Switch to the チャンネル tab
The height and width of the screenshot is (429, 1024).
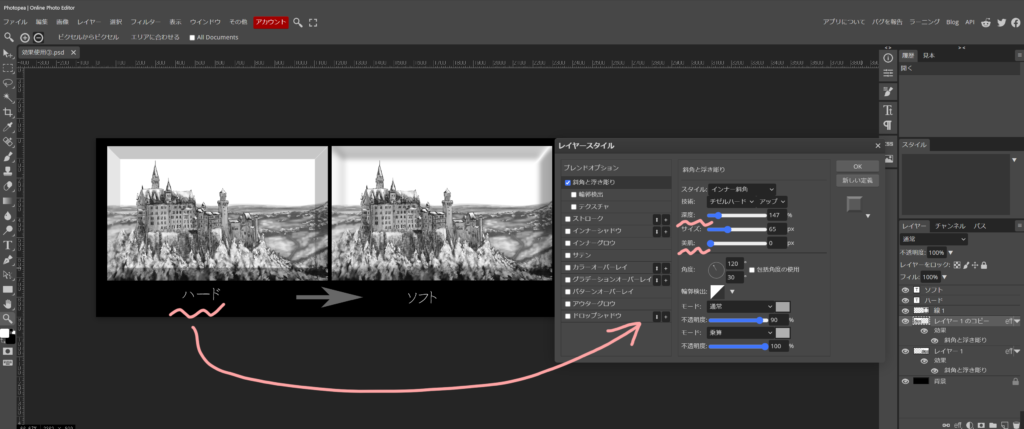pos(952,227)
